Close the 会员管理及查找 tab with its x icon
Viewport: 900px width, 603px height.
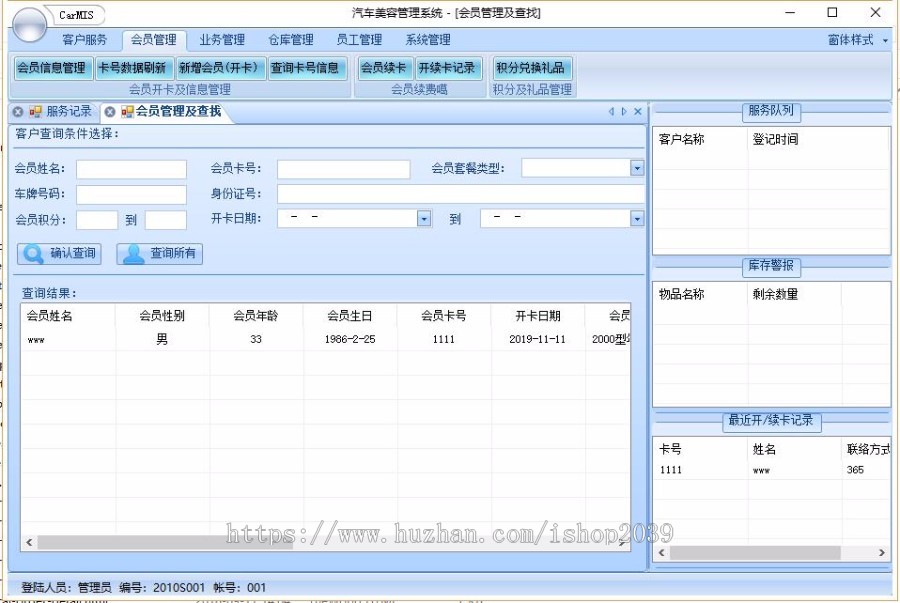(110, 112)
